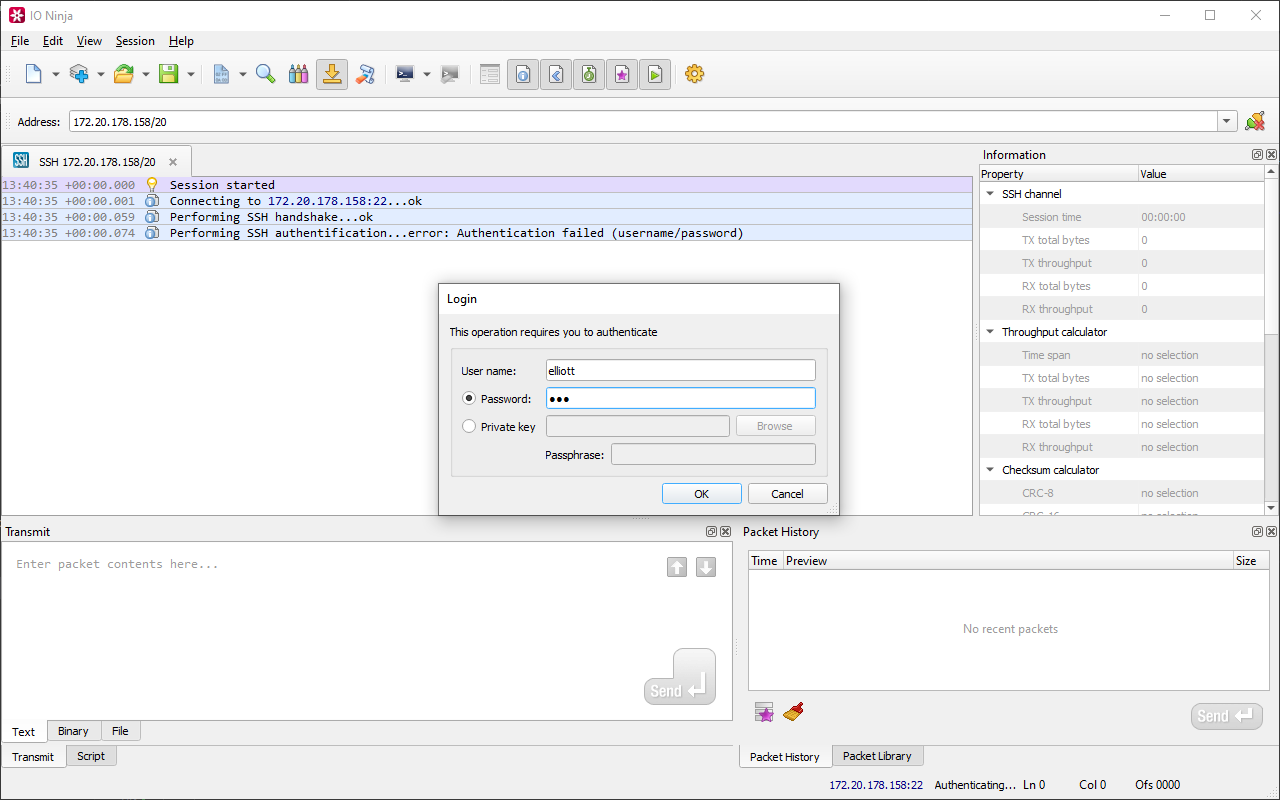The image size is (1280, 800).
Task: Float the Information panel
Action: click(1257, 155)
